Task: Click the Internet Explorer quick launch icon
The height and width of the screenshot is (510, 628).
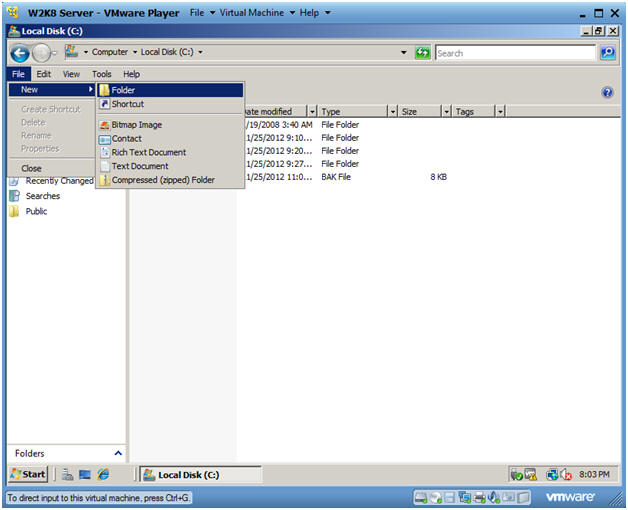Action: (103, 475)
